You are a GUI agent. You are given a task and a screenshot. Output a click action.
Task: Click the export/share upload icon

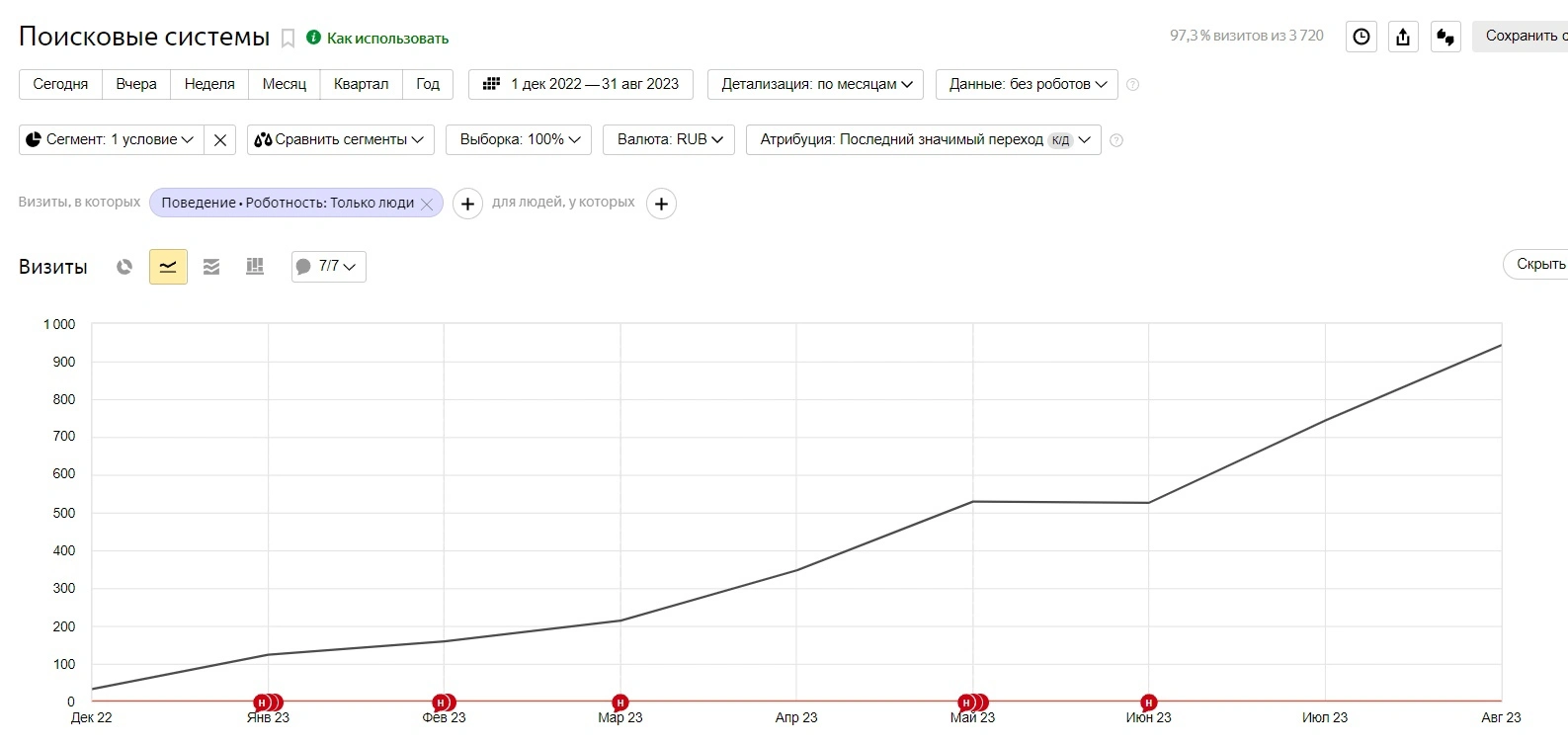click(1403, 37)
